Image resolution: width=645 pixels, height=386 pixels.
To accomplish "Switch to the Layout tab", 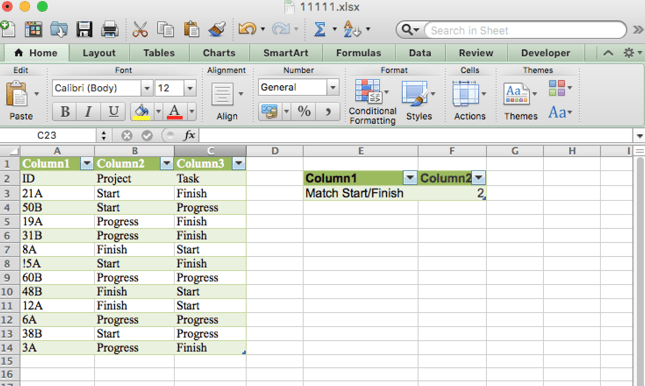I will pos(99,53).
